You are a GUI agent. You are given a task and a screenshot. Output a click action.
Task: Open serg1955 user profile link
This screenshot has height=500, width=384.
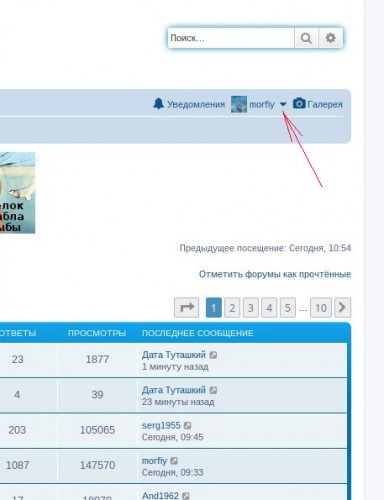(x=161, y=425)
